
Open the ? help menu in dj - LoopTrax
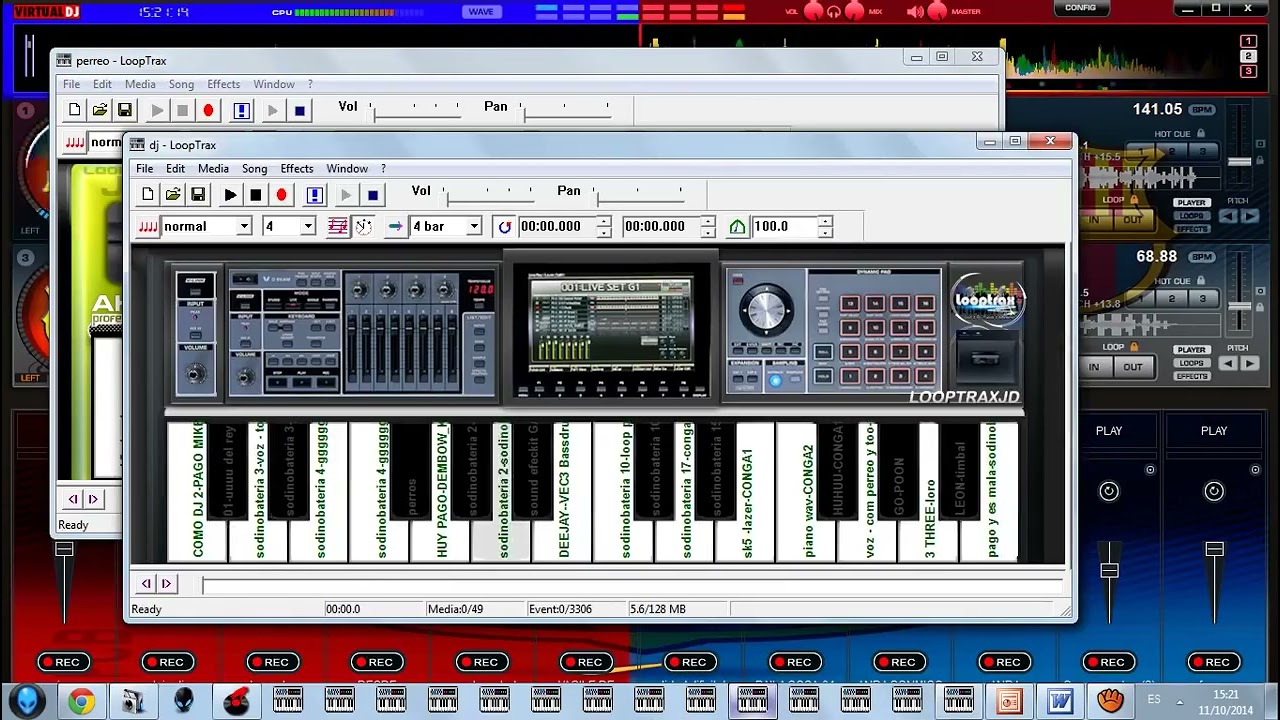click(383, 168)
